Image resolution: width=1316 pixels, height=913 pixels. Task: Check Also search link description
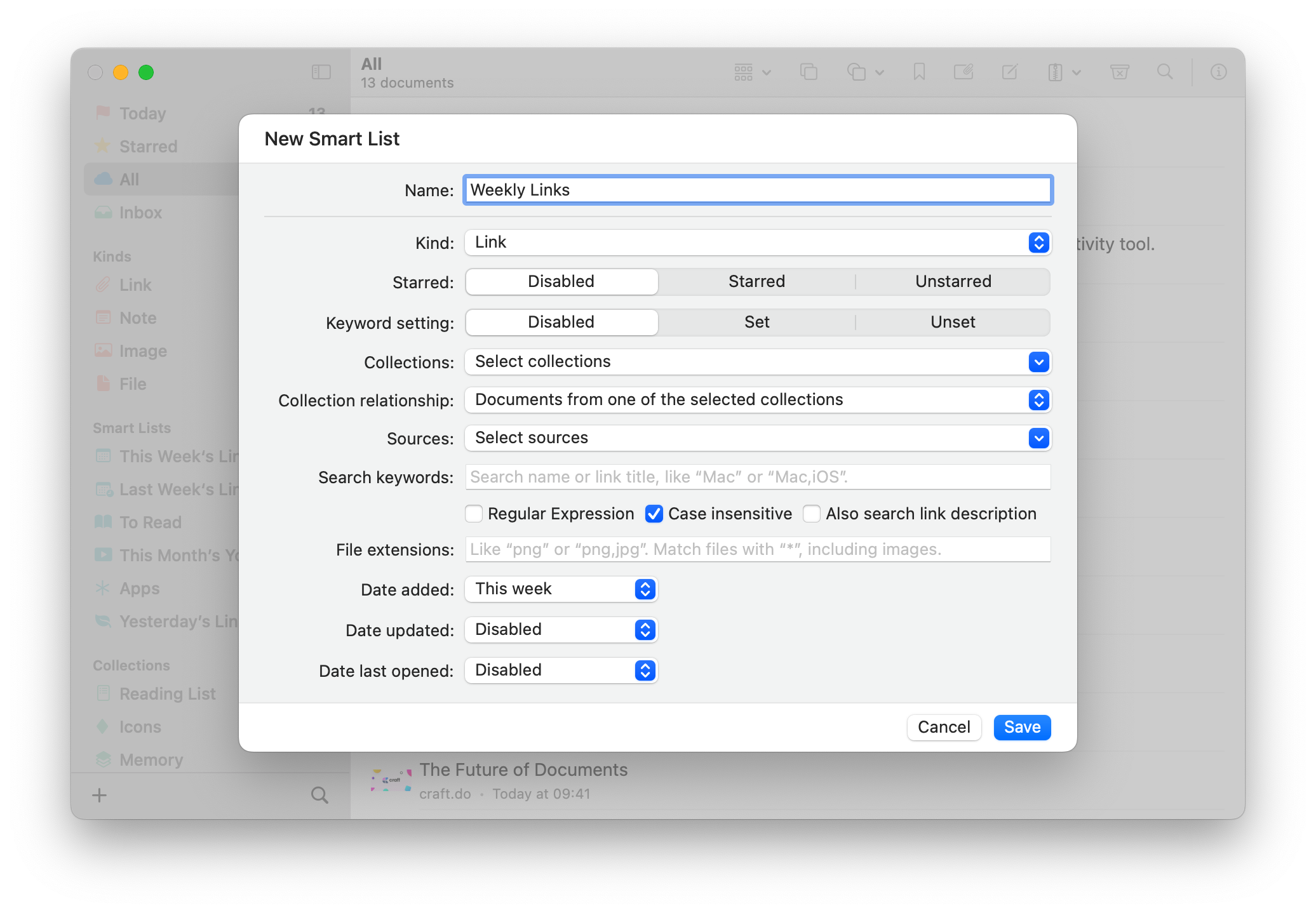(x=812, y=514)
